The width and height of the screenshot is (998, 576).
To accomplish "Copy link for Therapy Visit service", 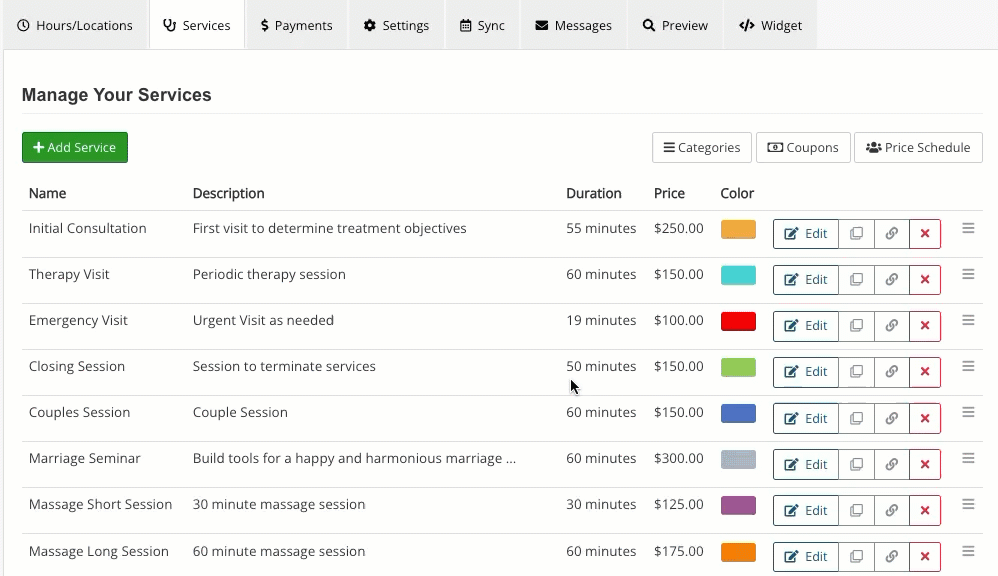I will click(x=891, y=280).
